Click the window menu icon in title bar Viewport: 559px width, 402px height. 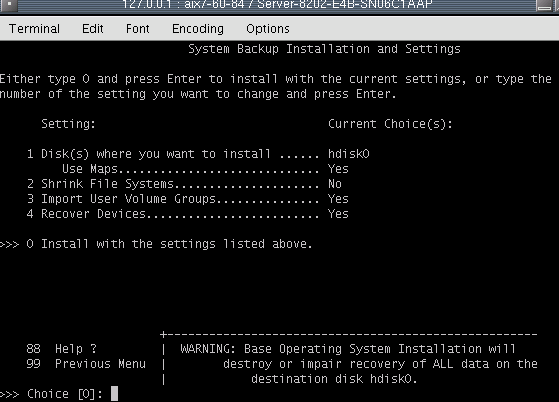[9, 5]
